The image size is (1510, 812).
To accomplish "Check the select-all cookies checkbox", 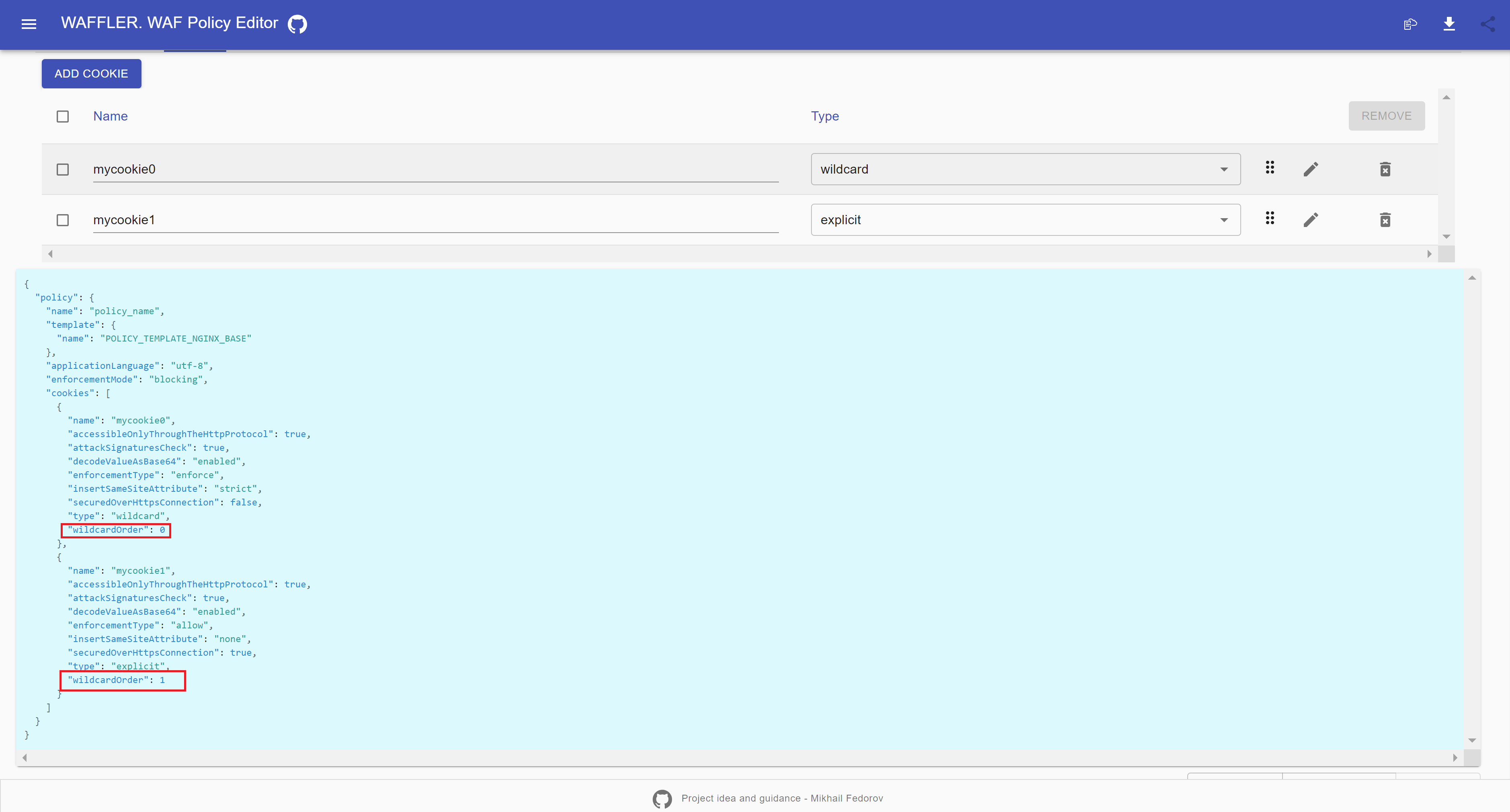I will [x=63, y=116].
